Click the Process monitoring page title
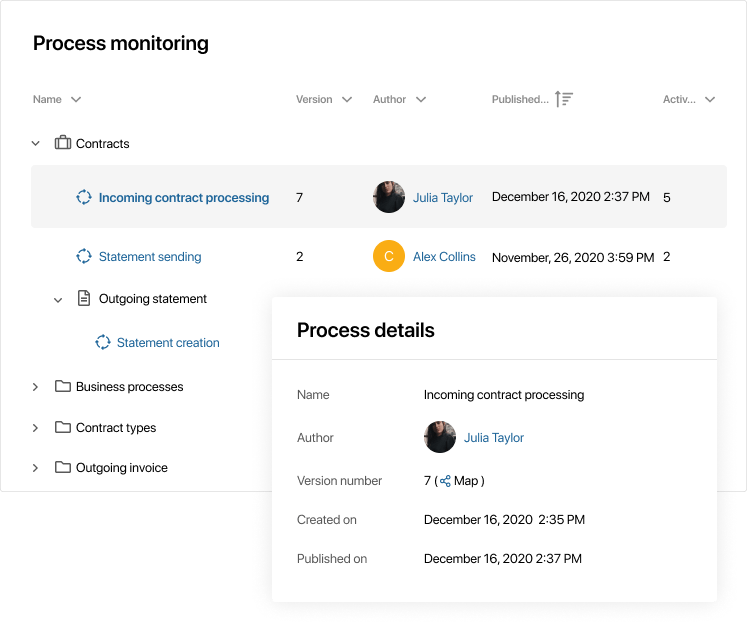The image size is (747, 627). click(x=121, y=43)
